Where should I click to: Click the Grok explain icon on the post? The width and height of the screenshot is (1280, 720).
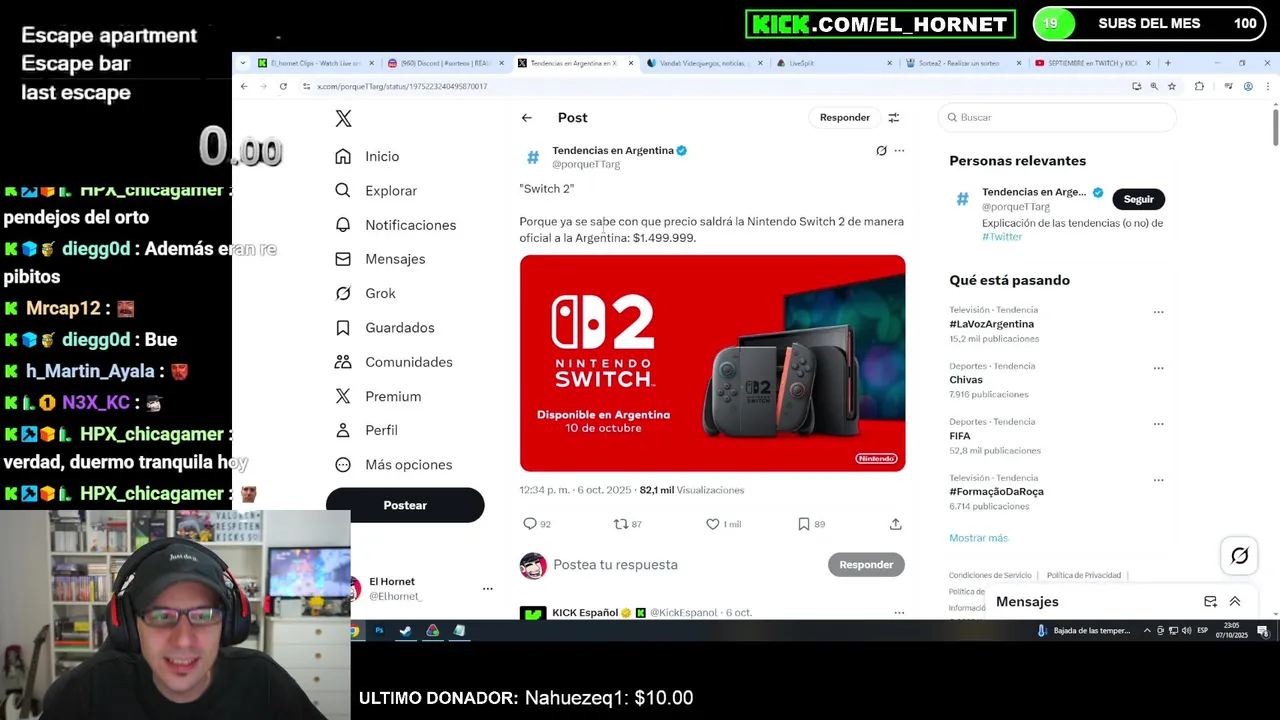[x=881, y=151]
